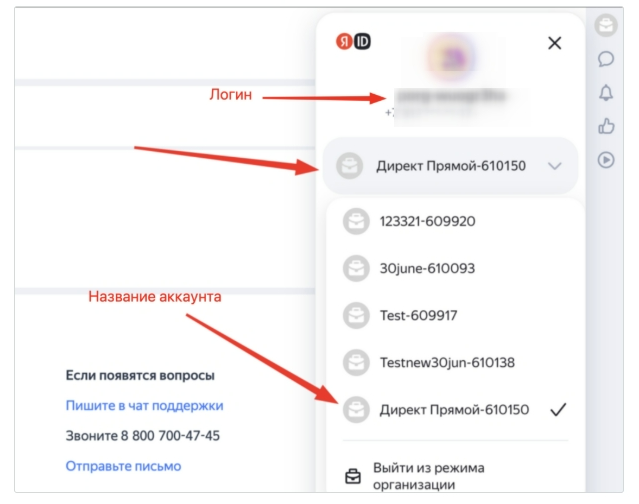Open the chat bubble icon in sidebar
Screen dimensions: 639x504
(x=605, y=59)
